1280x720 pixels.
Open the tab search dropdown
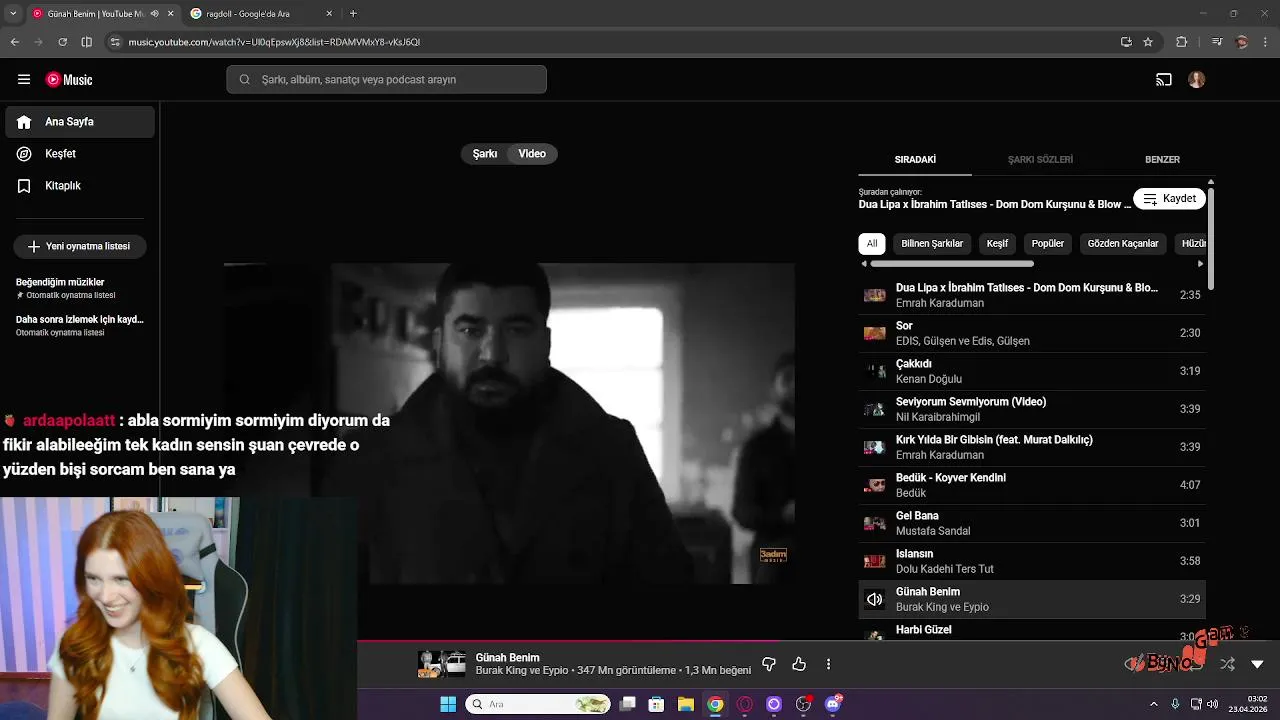(14, 14)
